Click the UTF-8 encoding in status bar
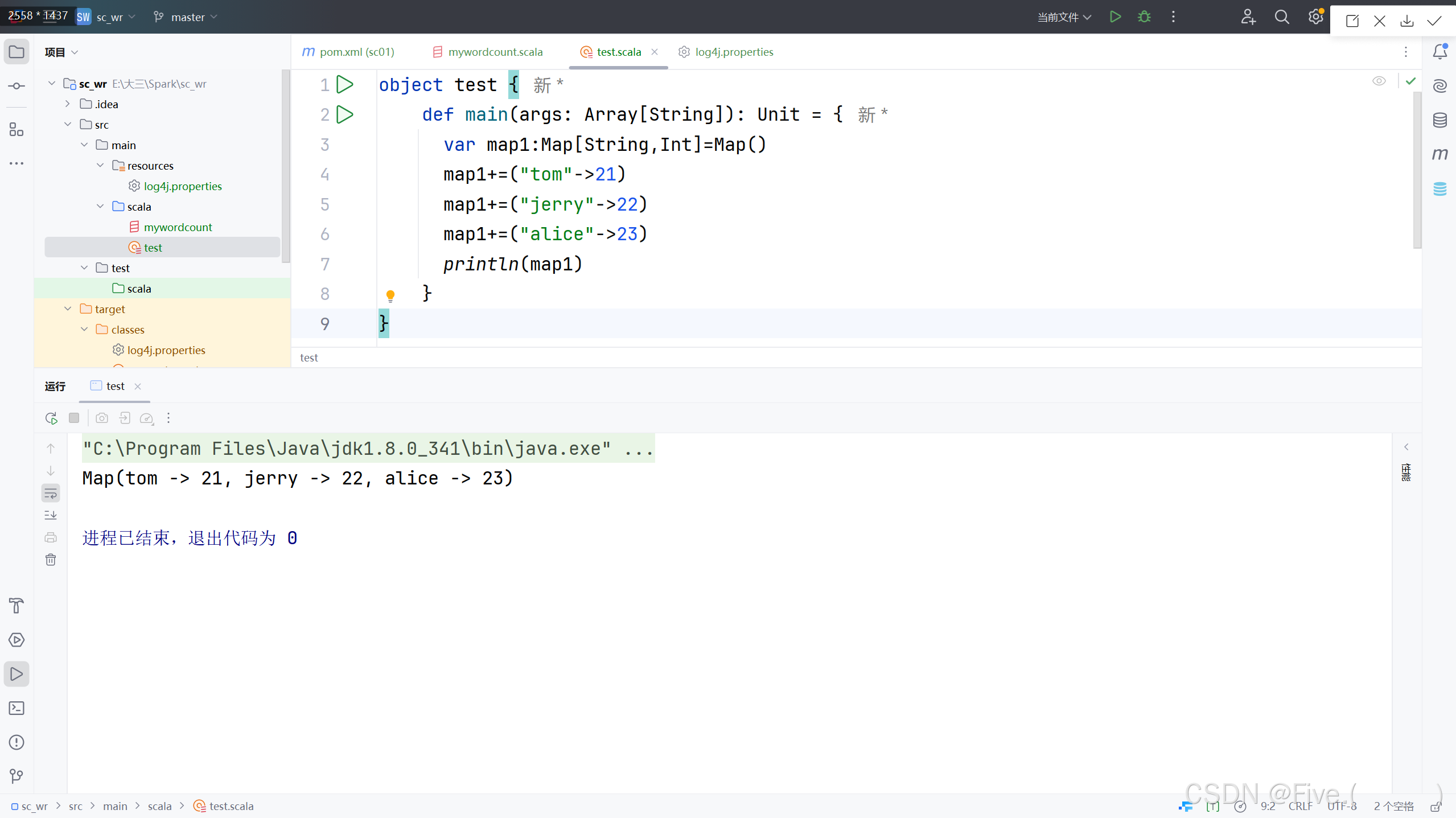1456x818 pixels. click(x=1342, y=806)
